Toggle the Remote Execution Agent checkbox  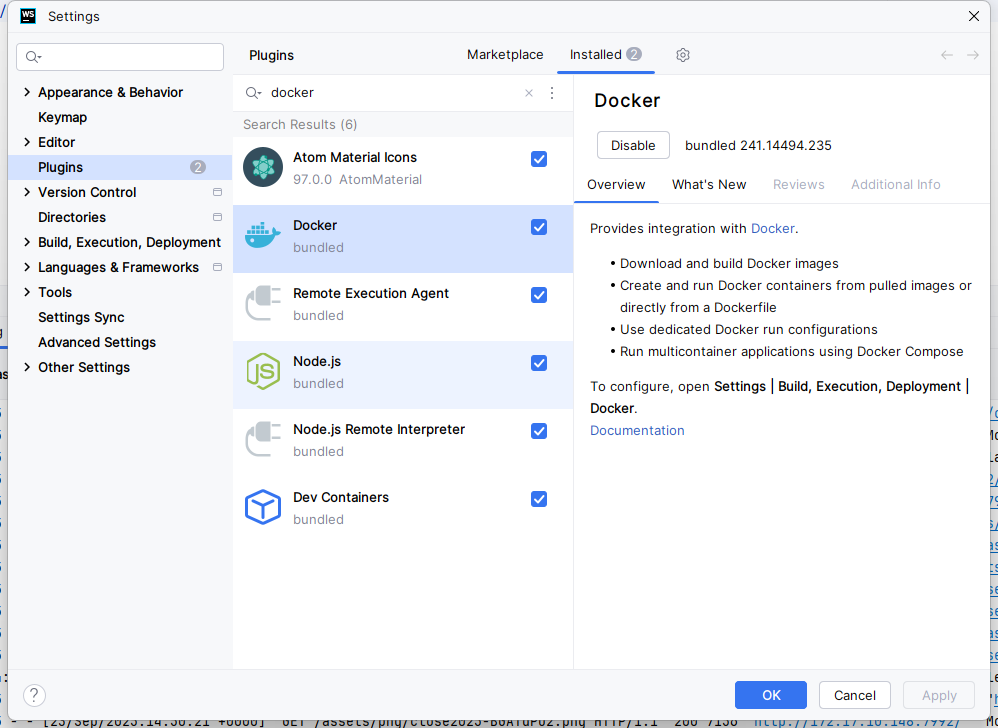pos(539,295)
